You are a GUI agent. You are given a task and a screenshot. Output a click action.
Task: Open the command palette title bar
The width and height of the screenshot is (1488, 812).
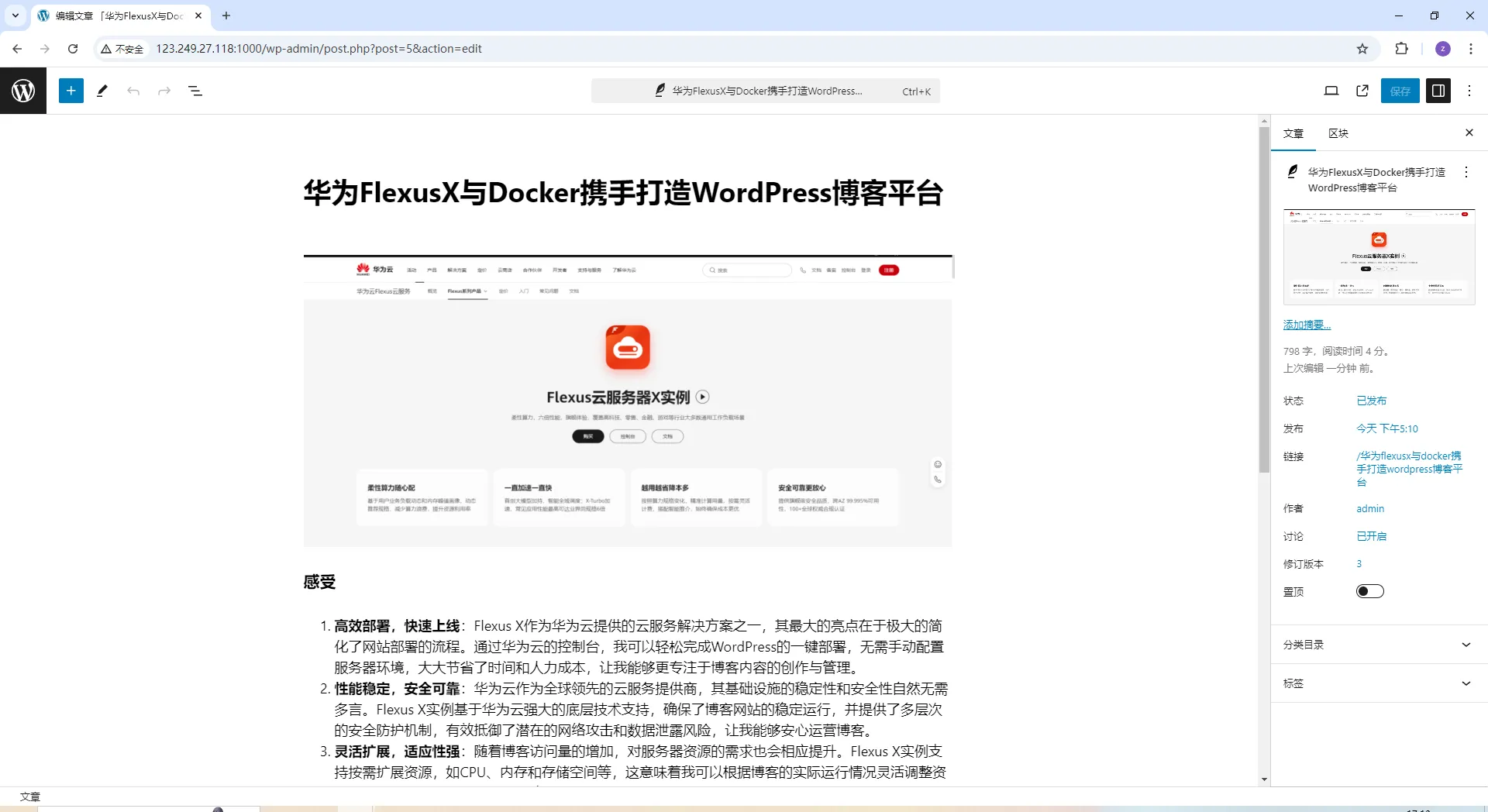766,91
